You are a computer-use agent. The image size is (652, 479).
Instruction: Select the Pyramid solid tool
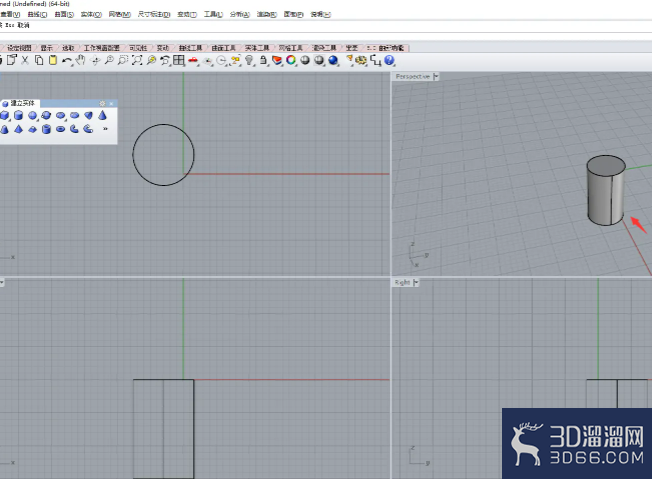18,129
